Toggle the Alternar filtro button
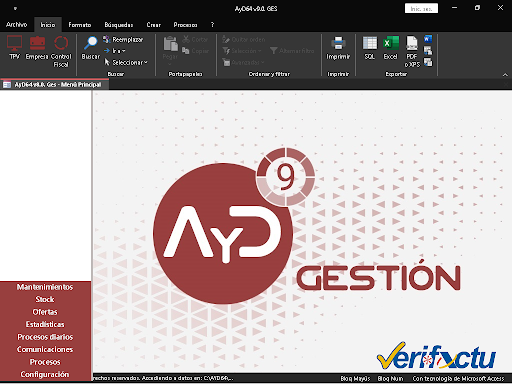The width and height of the screenshot is (512, 384). pyautogui.click(x=292, y=51)
